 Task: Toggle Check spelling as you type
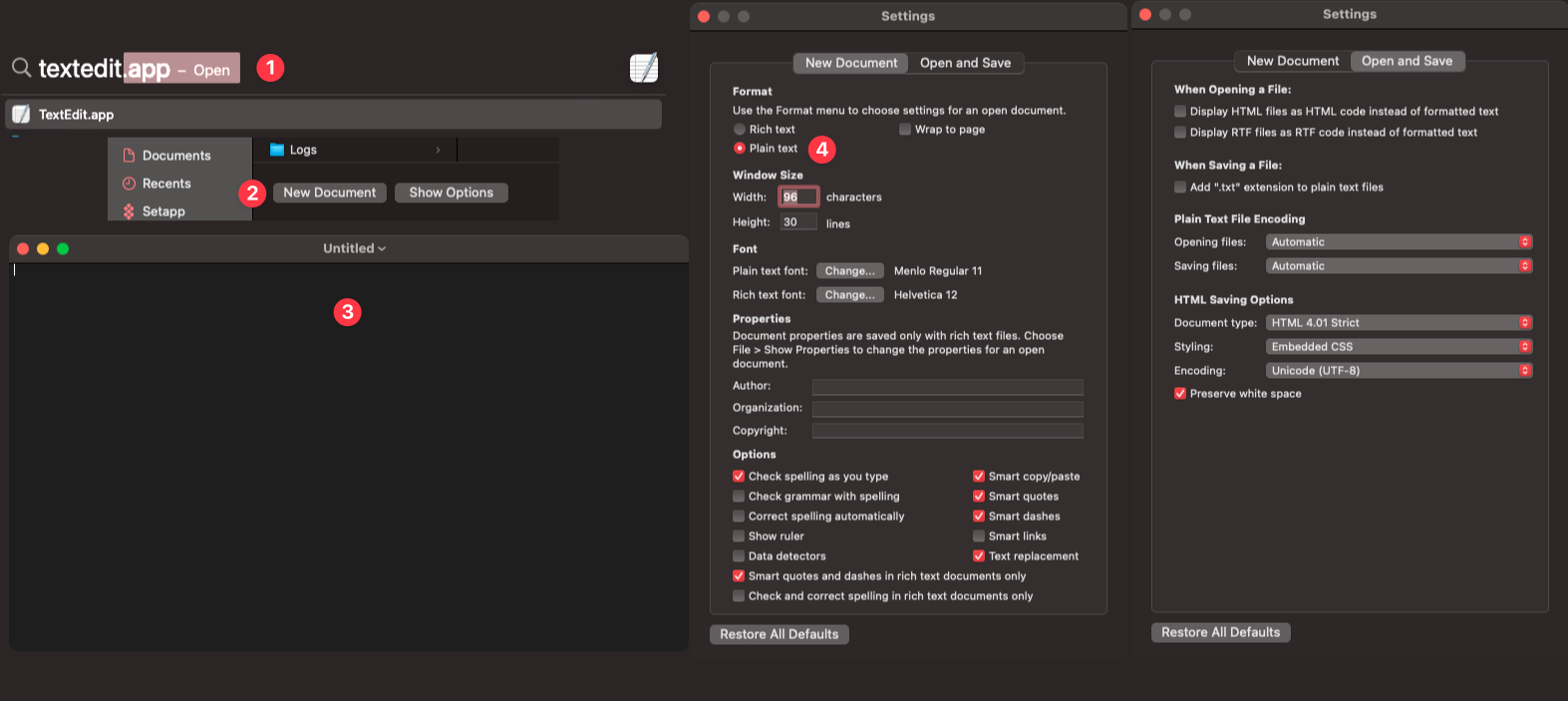[x=739, y=477]
